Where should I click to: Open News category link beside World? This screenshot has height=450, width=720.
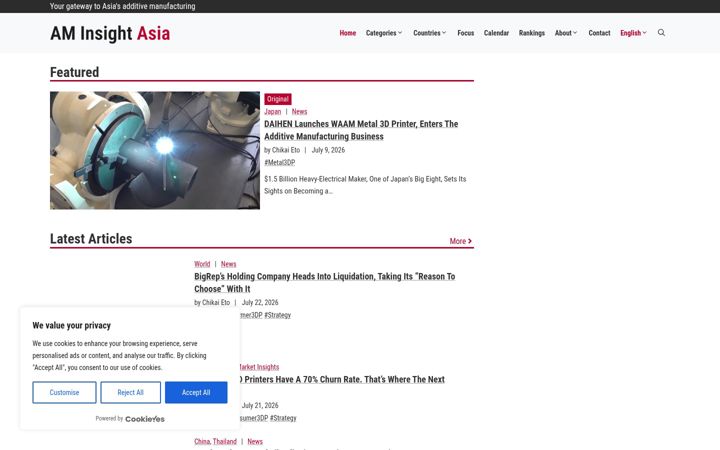tap(228, 264)
